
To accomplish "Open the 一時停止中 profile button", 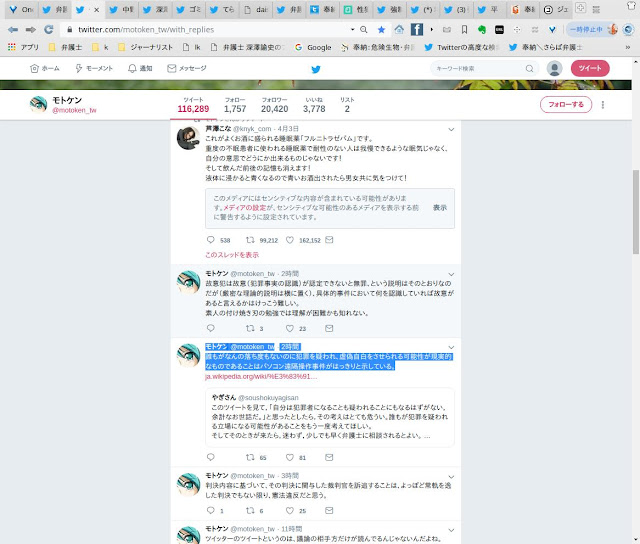I will (591, 29).
